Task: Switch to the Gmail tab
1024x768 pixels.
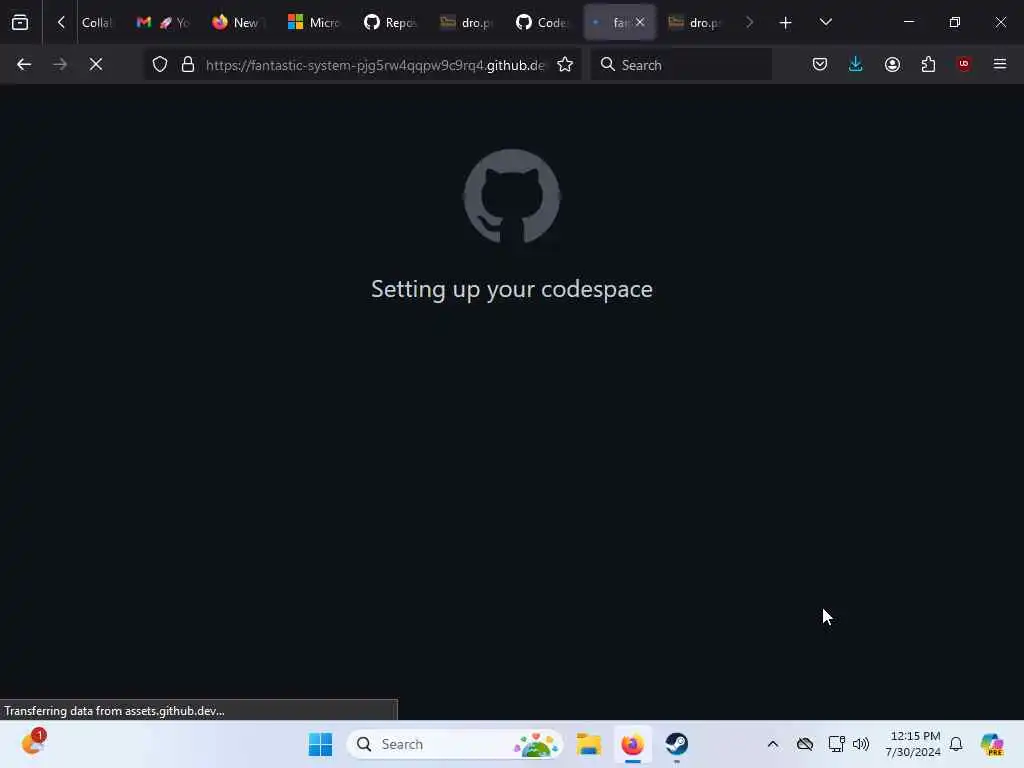Action: [x=162, y=22]
